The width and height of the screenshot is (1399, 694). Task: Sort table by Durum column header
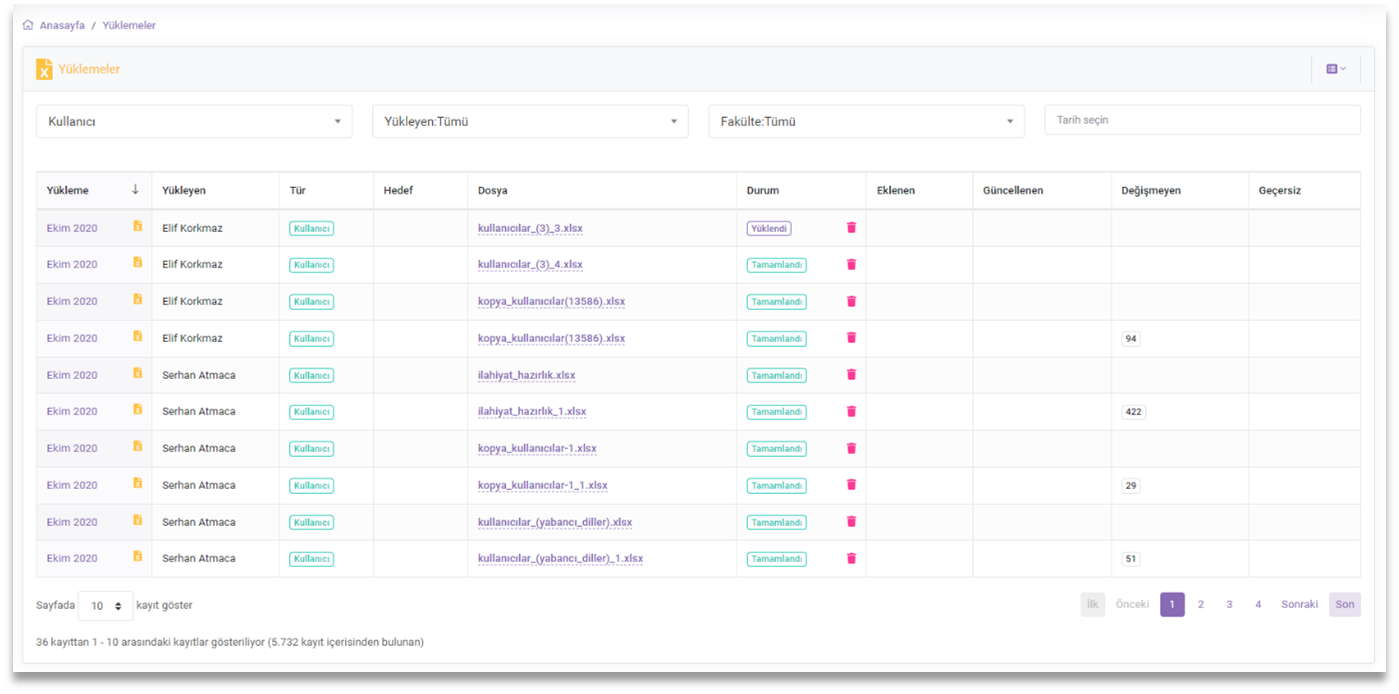point(763,190)
